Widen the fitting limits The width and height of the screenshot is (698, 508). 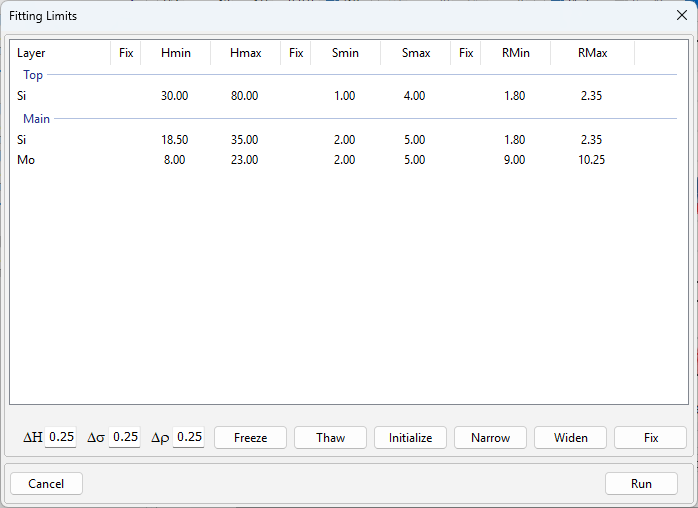click(570, 438)
